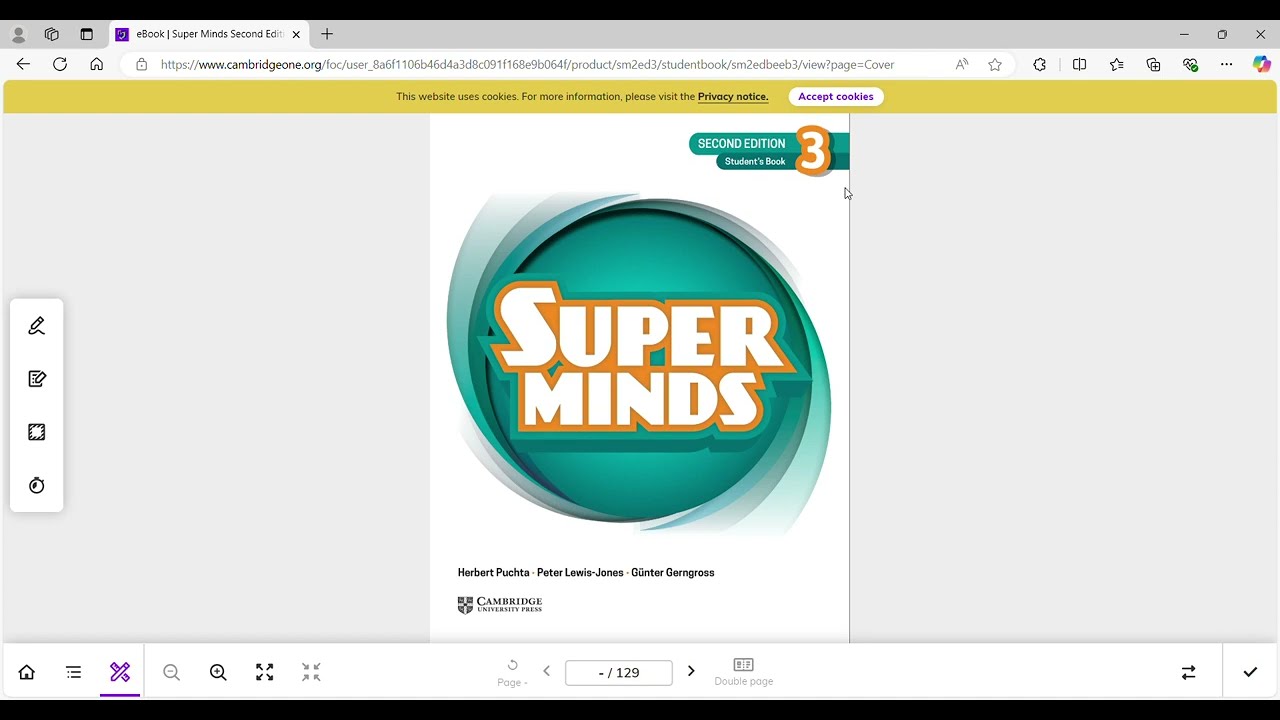Add this page to favorites star

click(x=995, y=64)
